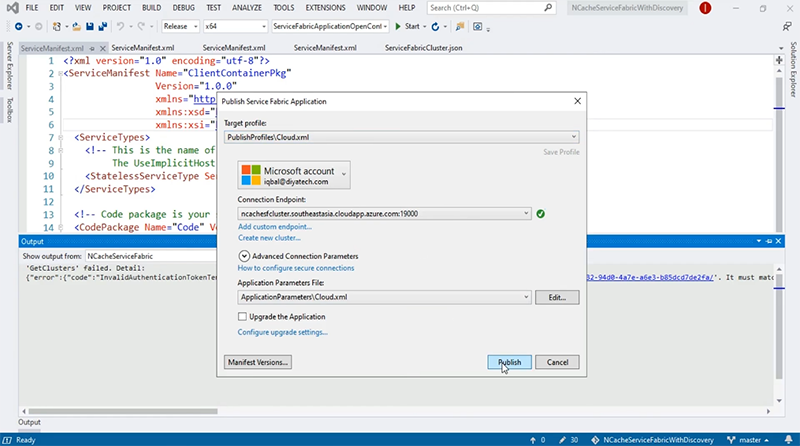800x446 pixels.
Task: Click the Open File folder icon
Action: pyautogui.click(x=77, y=27)
